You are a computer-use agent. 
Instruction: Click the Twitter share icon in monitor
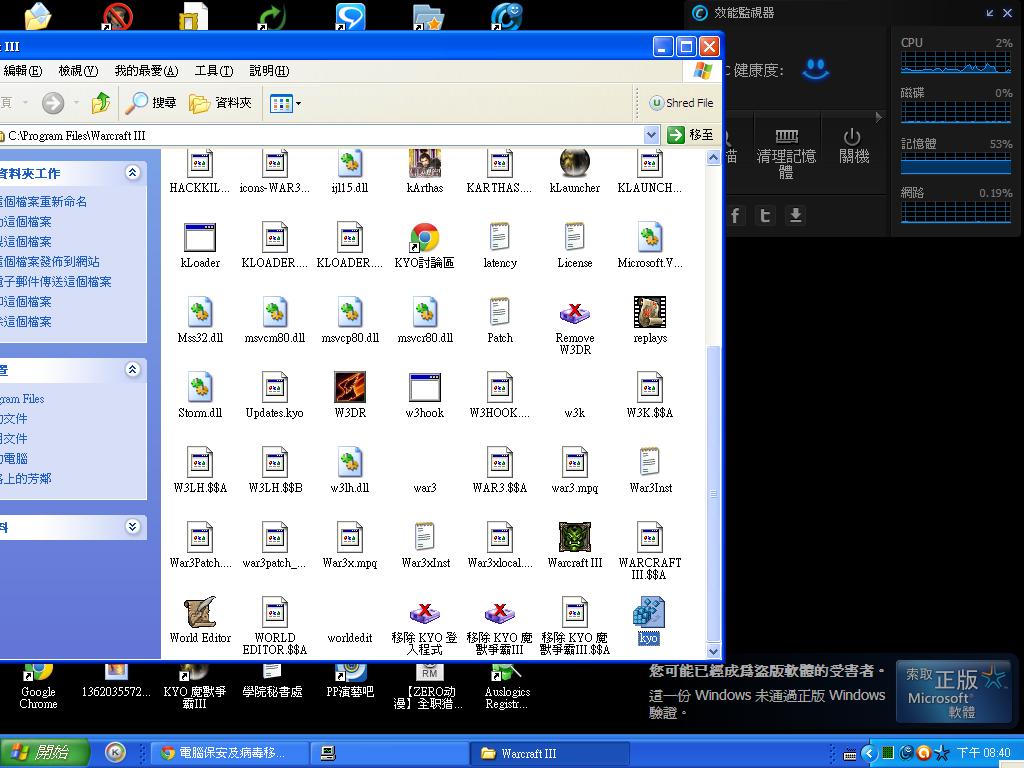[765, 216]
